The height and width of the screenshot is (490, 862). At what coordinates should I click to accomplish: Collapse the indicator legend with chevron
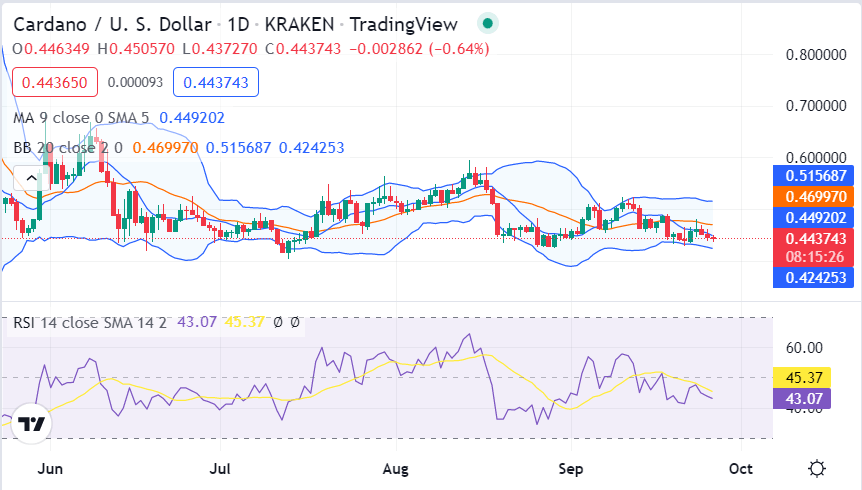click(31, 178)
